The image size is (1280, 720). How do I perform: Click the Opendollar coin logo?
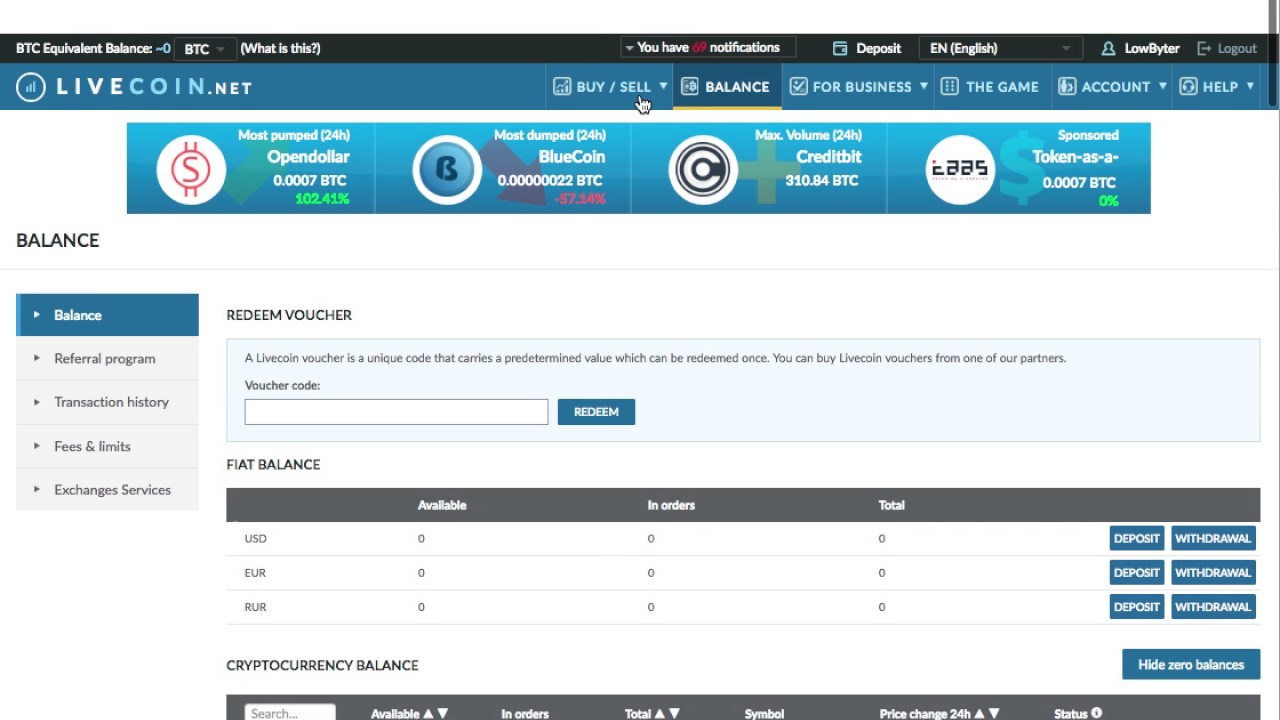point(191,170)
